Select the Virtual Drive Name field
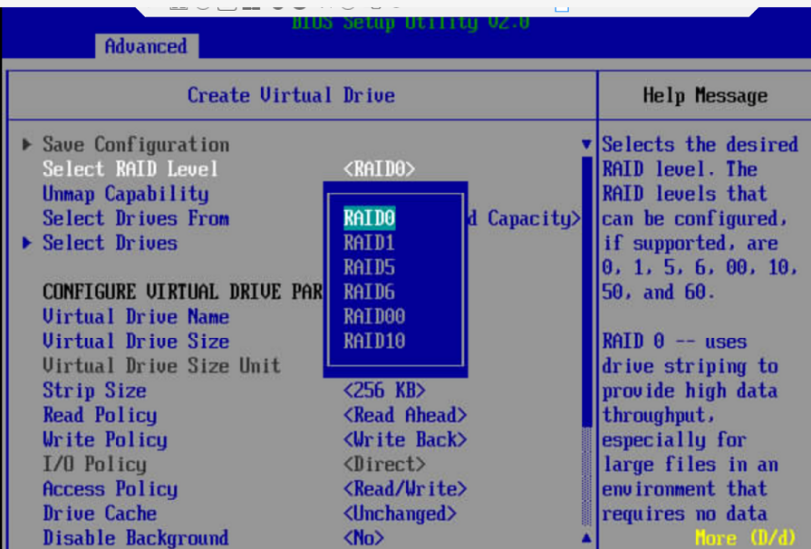This screenshot has height=549, width=811. [135, 317]
